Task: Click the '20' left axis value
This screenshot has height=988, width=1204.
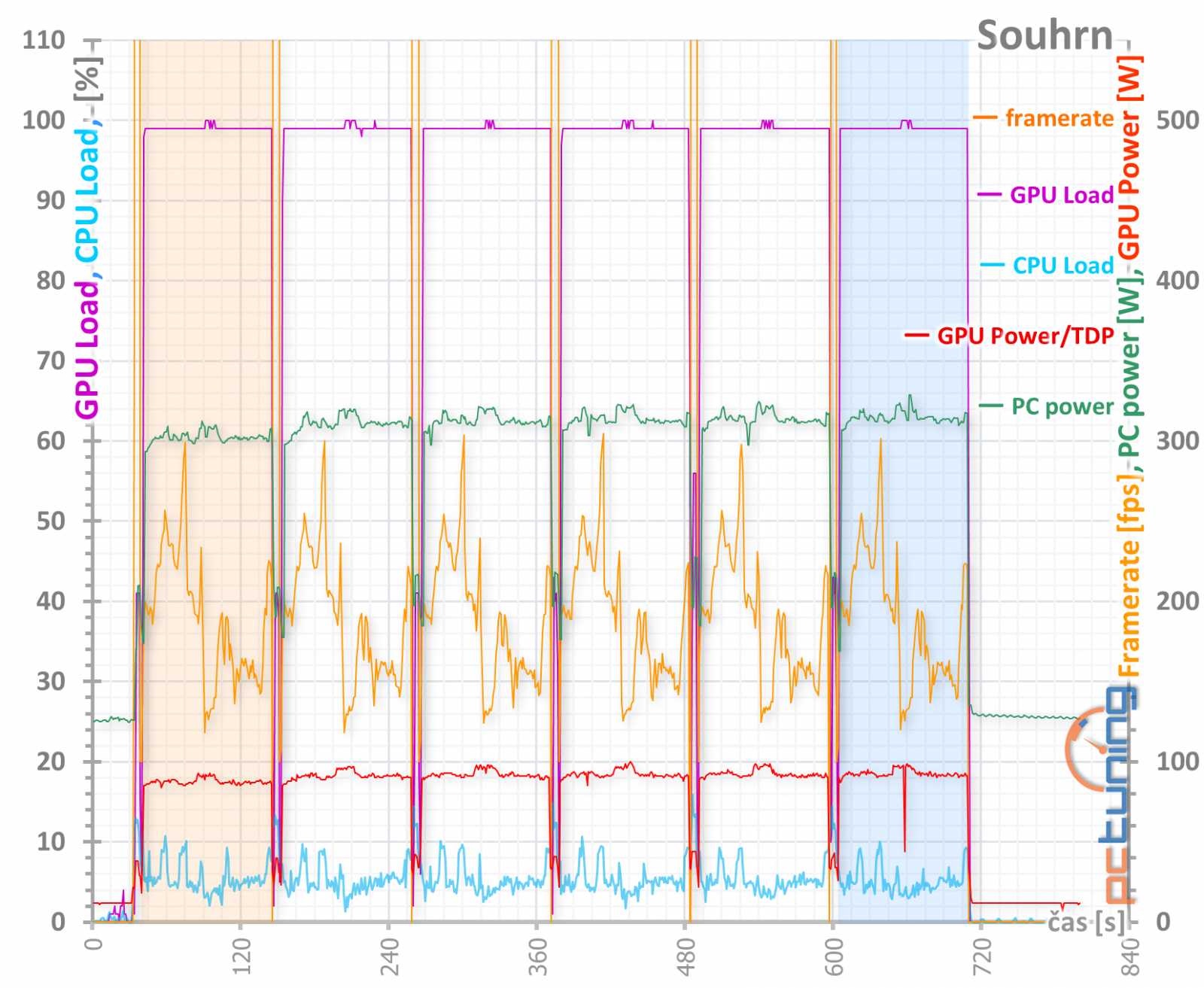Action: coord(51,761)
